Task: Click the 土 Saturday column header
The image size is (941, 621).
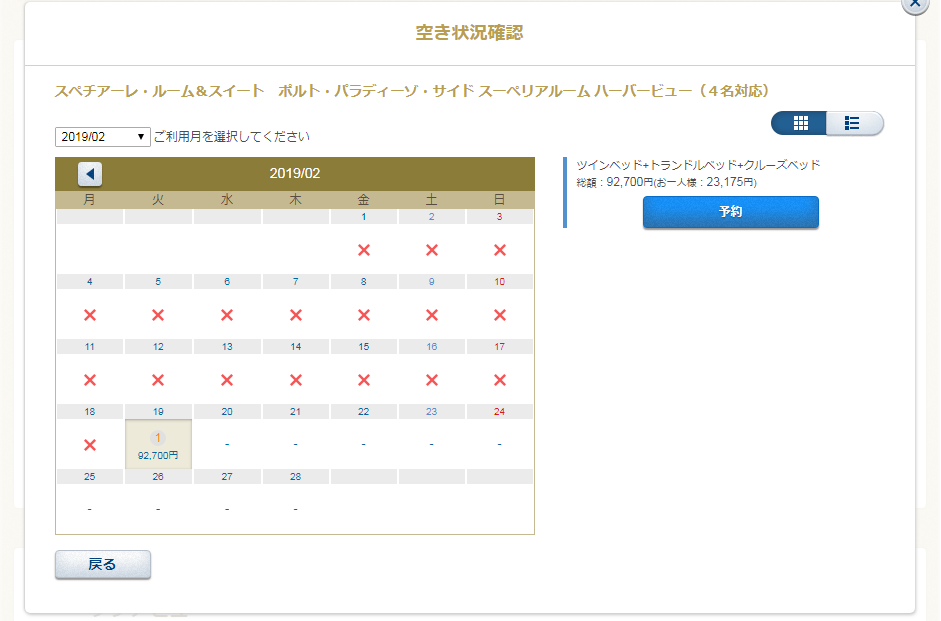Action: point(431,200)
